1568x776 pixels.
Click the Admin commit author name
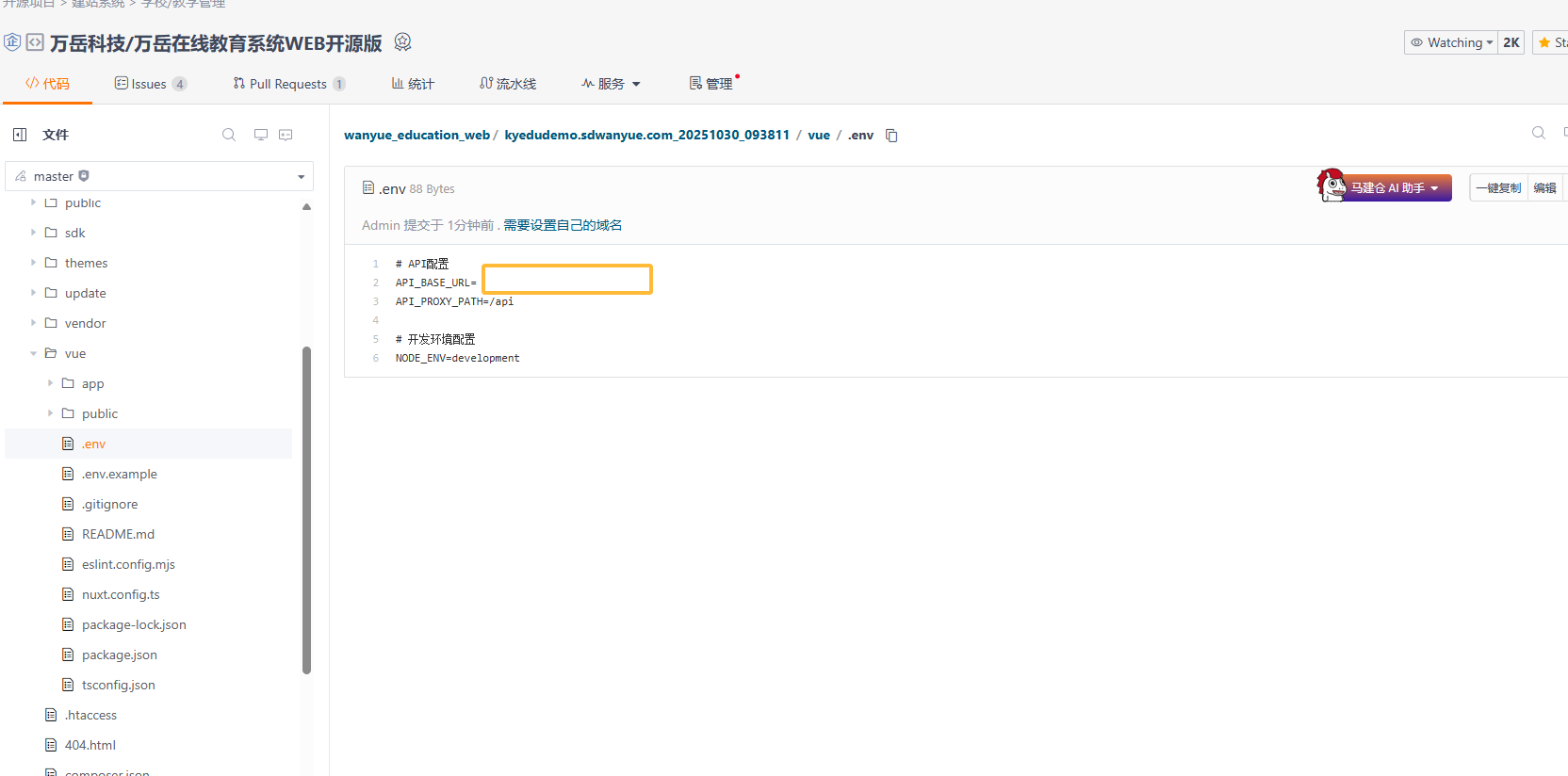click(x=381, y=225)
